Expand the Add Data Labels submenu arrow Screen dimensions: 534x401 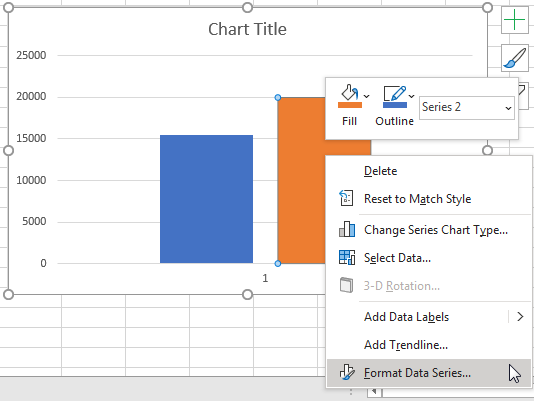point(520,317)
